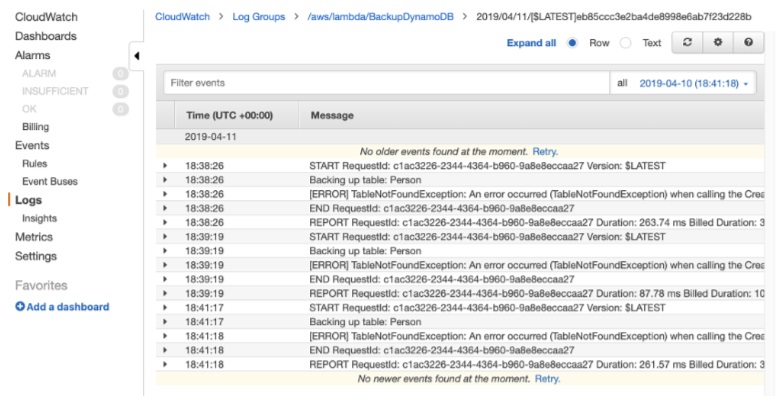Image resolution: width=778 pixels, height=396 pixels.
Task: Expand the 18:39:19 REPORT row
Action: [x=165, y=293]
